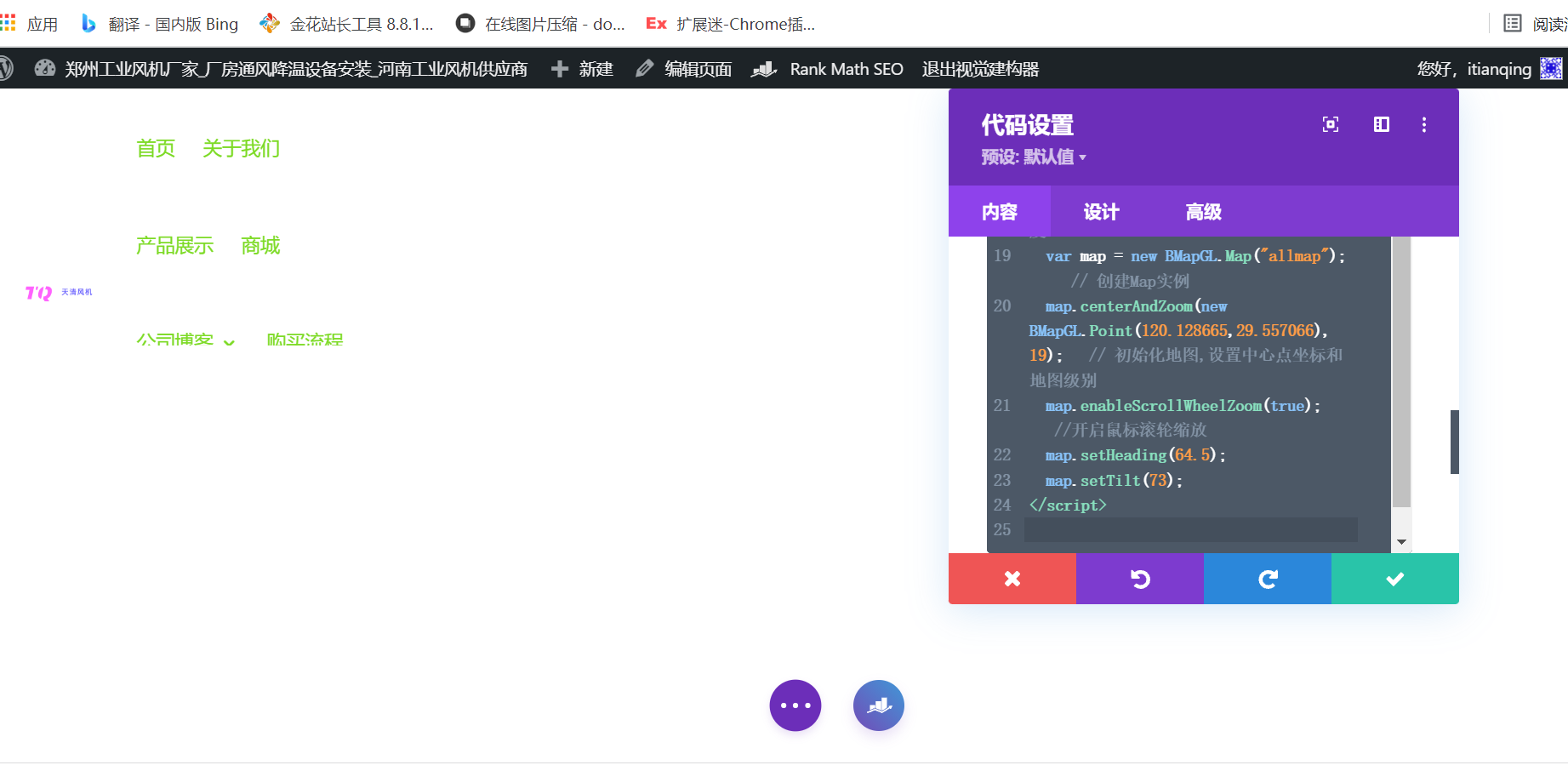Click 编辑页面 in the admin bar
This screenshot has width=1568, height=771.
(698, 69)
